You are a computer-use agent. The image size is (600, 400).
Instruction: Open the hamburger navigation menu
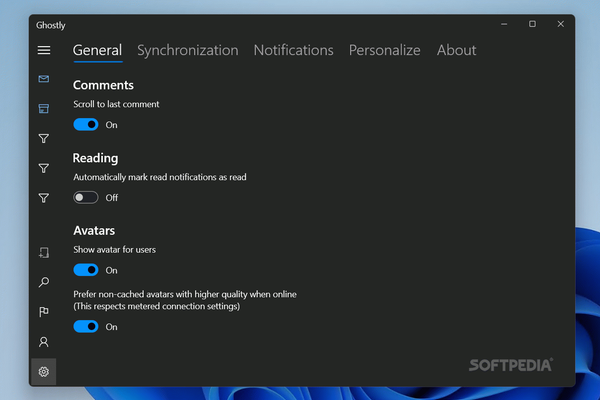(44, 50)
